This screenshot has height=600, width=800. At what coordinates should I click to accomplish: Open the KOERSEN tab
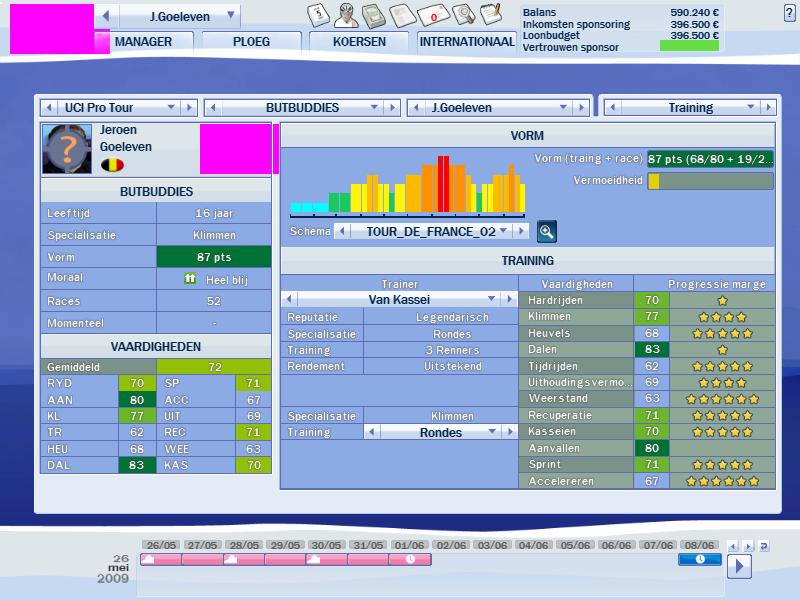(x=360, y=42)
